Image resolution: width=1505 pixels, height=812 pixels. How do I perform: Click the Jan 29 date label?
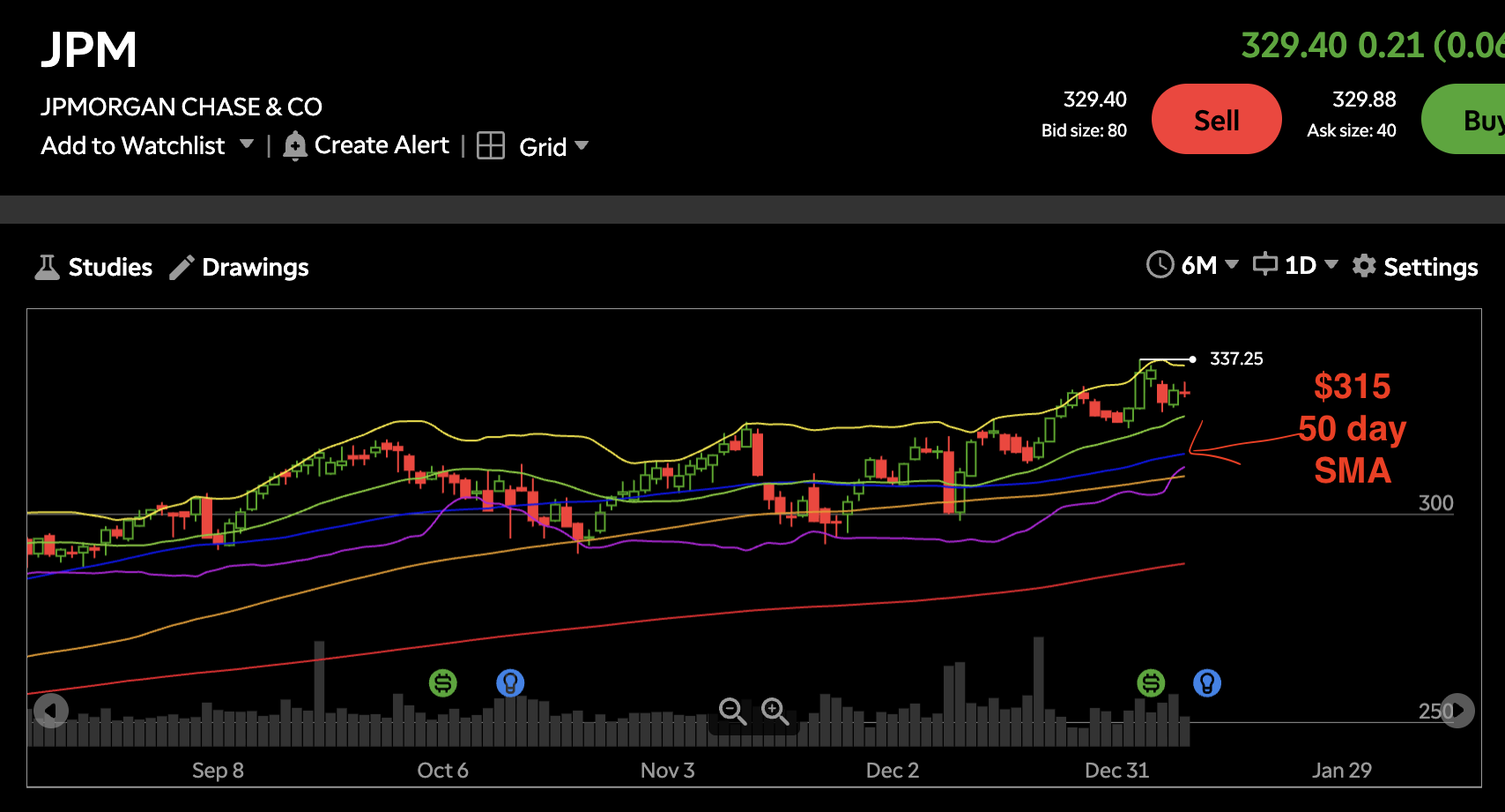click(x=1342, y=771)
